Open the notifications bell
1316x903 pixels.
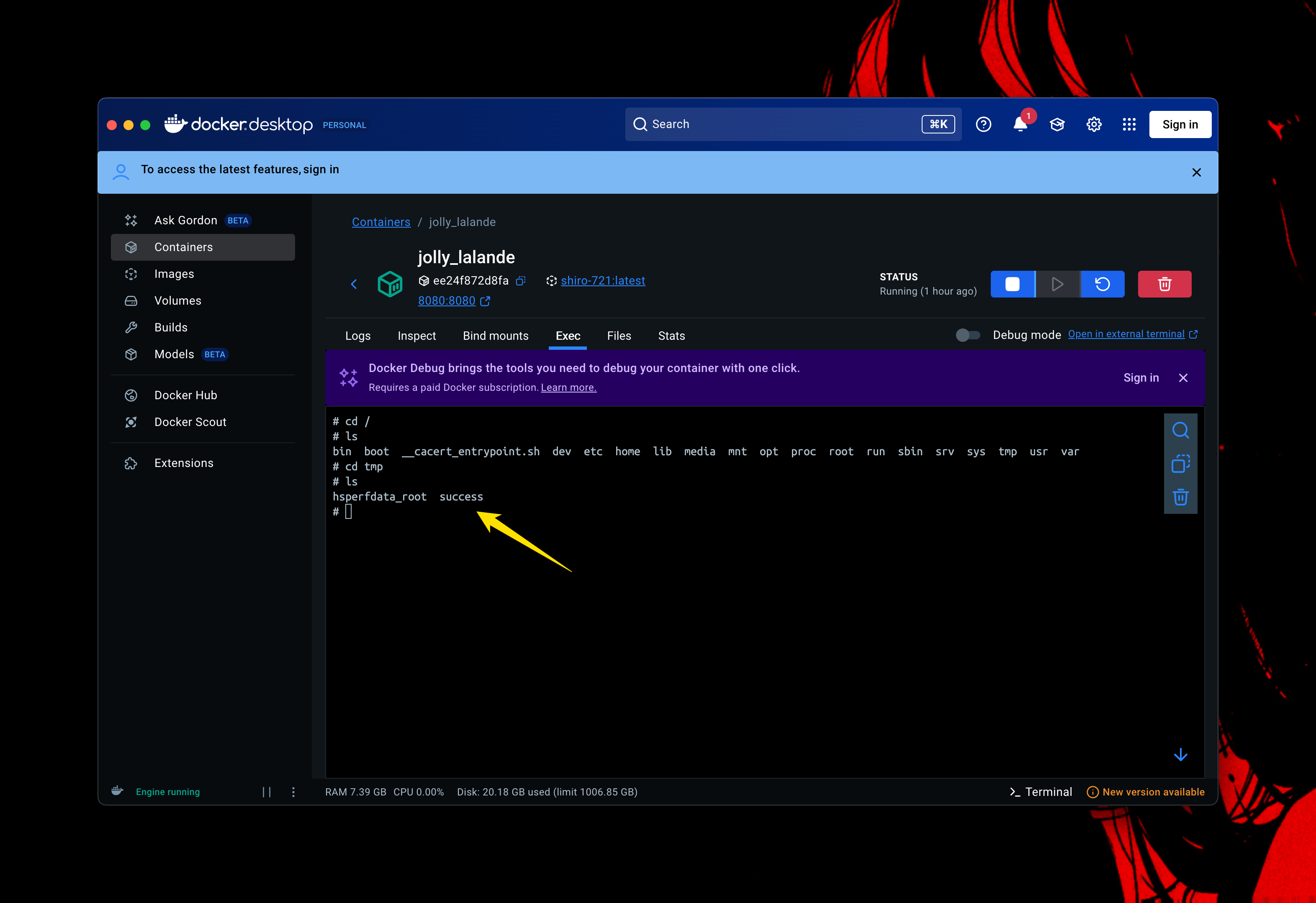pyautogui.click(x=1020, y=125)
